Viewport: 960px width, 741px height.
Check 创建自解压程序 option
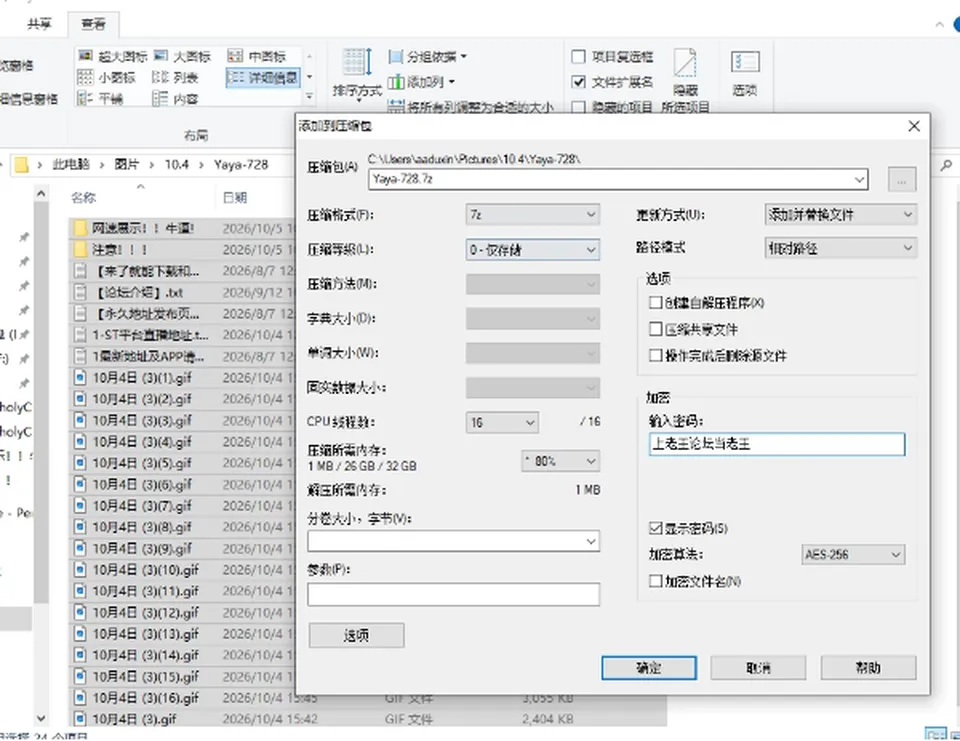(x=656, y=303)
